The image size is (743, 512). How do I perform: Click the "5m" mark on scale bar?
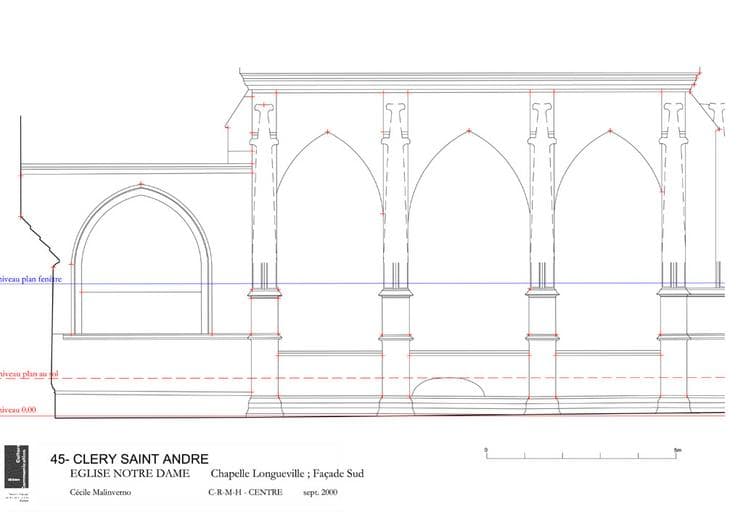[677, 449]
